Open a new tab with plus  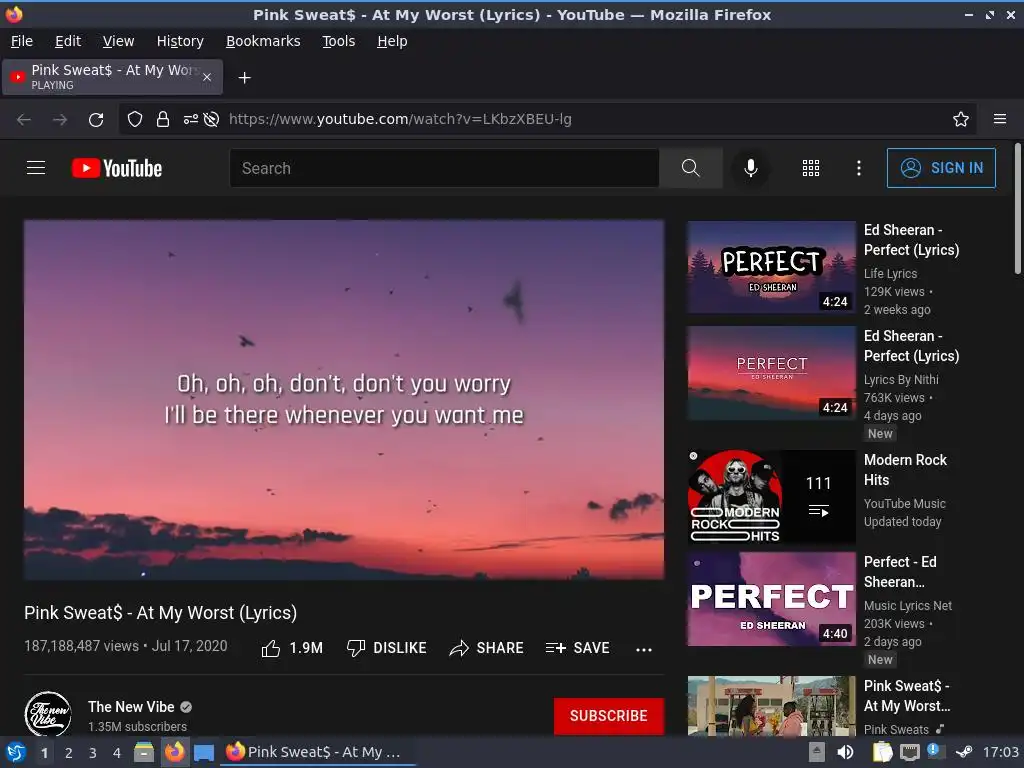(x=244, y=78)
